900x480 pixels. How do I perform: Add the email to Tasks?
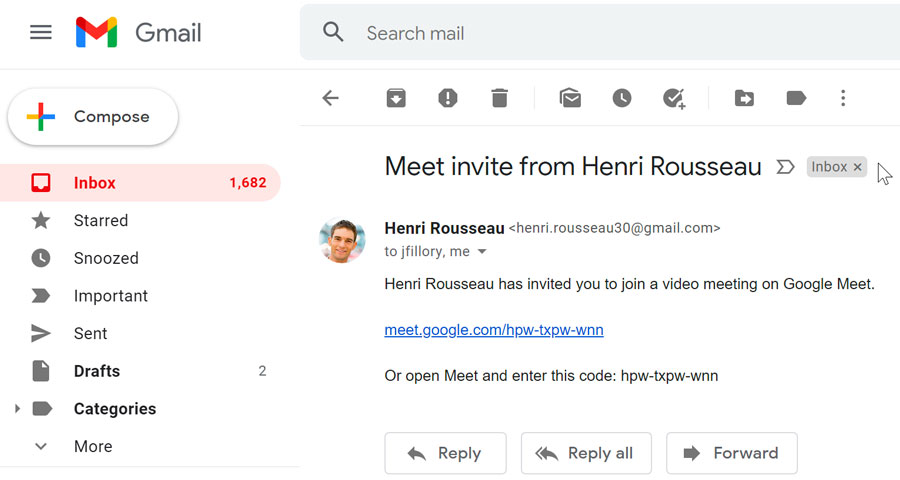tap(674, 98)
